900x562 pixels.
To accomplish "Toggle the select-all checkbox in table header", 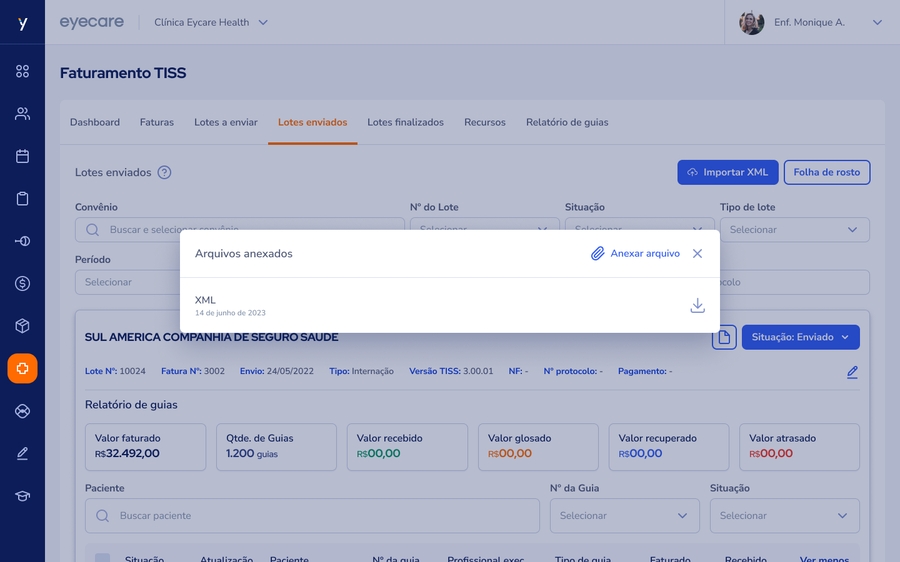I will pos(102,558).
